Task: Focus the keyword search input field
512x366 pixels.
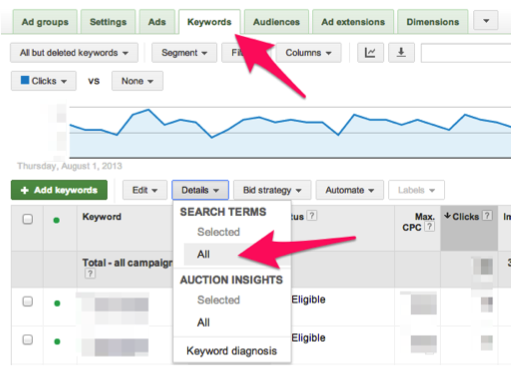Action: 466,53
